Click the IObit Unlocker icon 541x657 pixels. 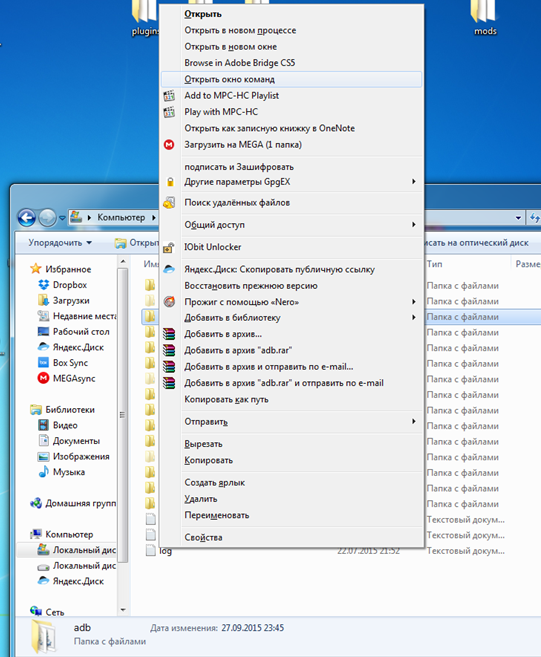[168, 247]
